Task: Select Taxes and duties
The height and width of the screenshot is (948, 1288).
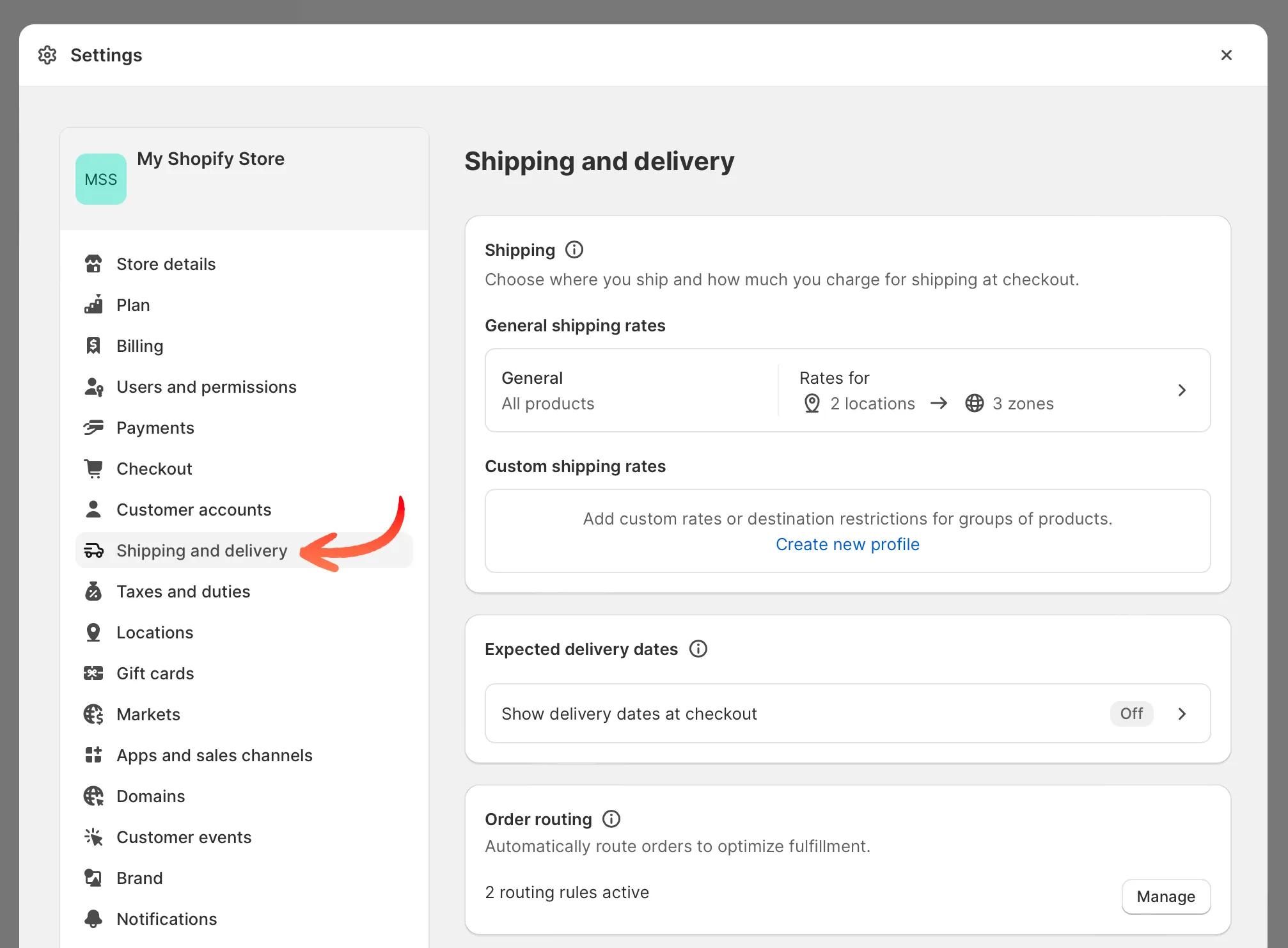Action: pyautogui.click(x=244, y=591)
